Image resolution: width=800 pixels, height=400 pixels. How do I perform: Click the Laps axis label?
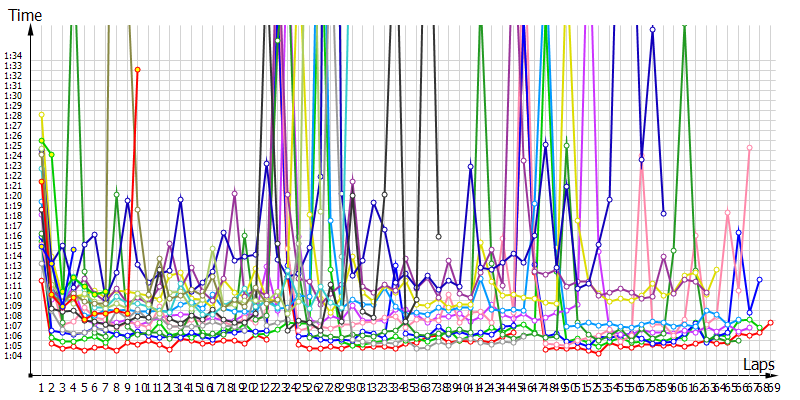click(757, 366)
